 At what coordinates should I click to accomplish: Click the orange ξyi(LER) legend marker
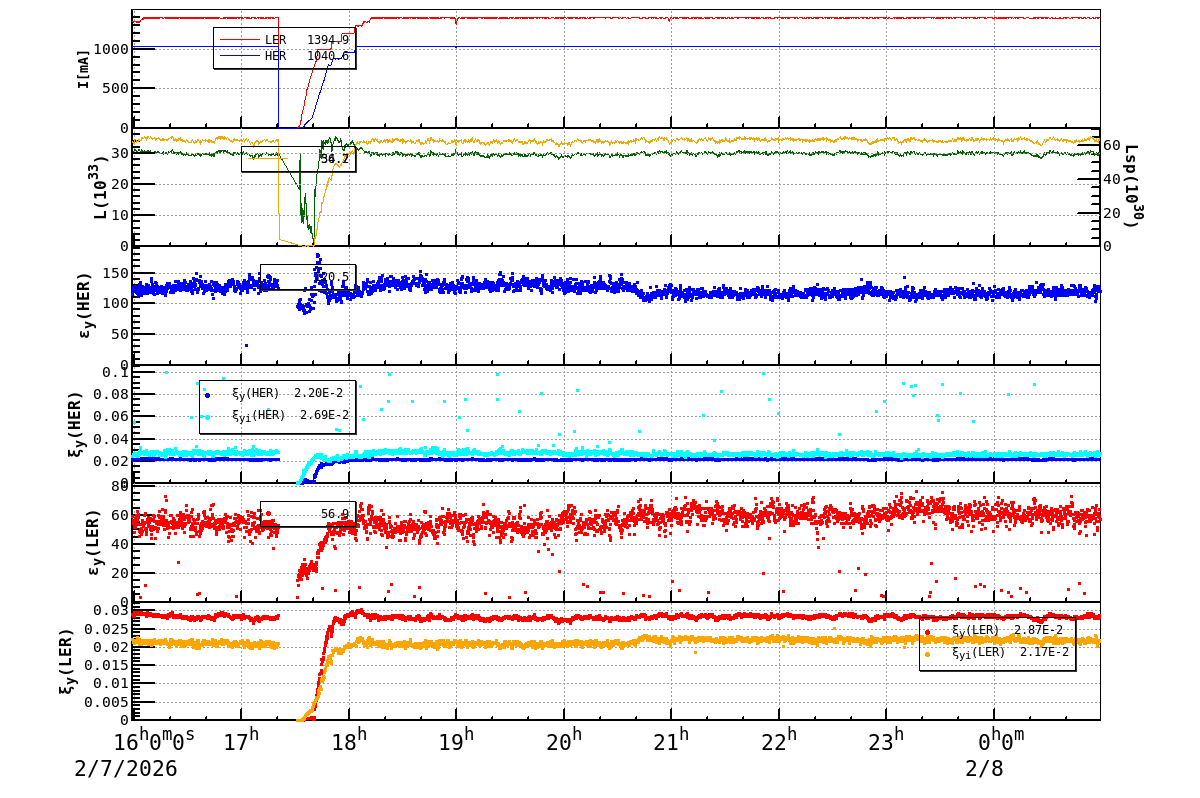[927, 654]
